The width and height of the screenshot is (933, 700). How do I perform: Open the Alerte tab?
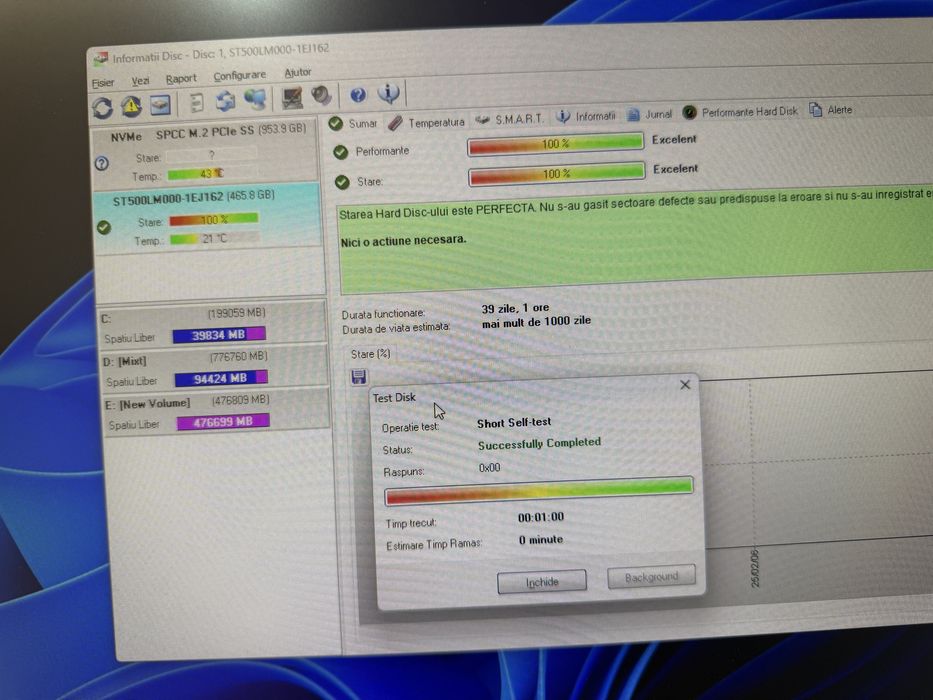pos(831,110)
